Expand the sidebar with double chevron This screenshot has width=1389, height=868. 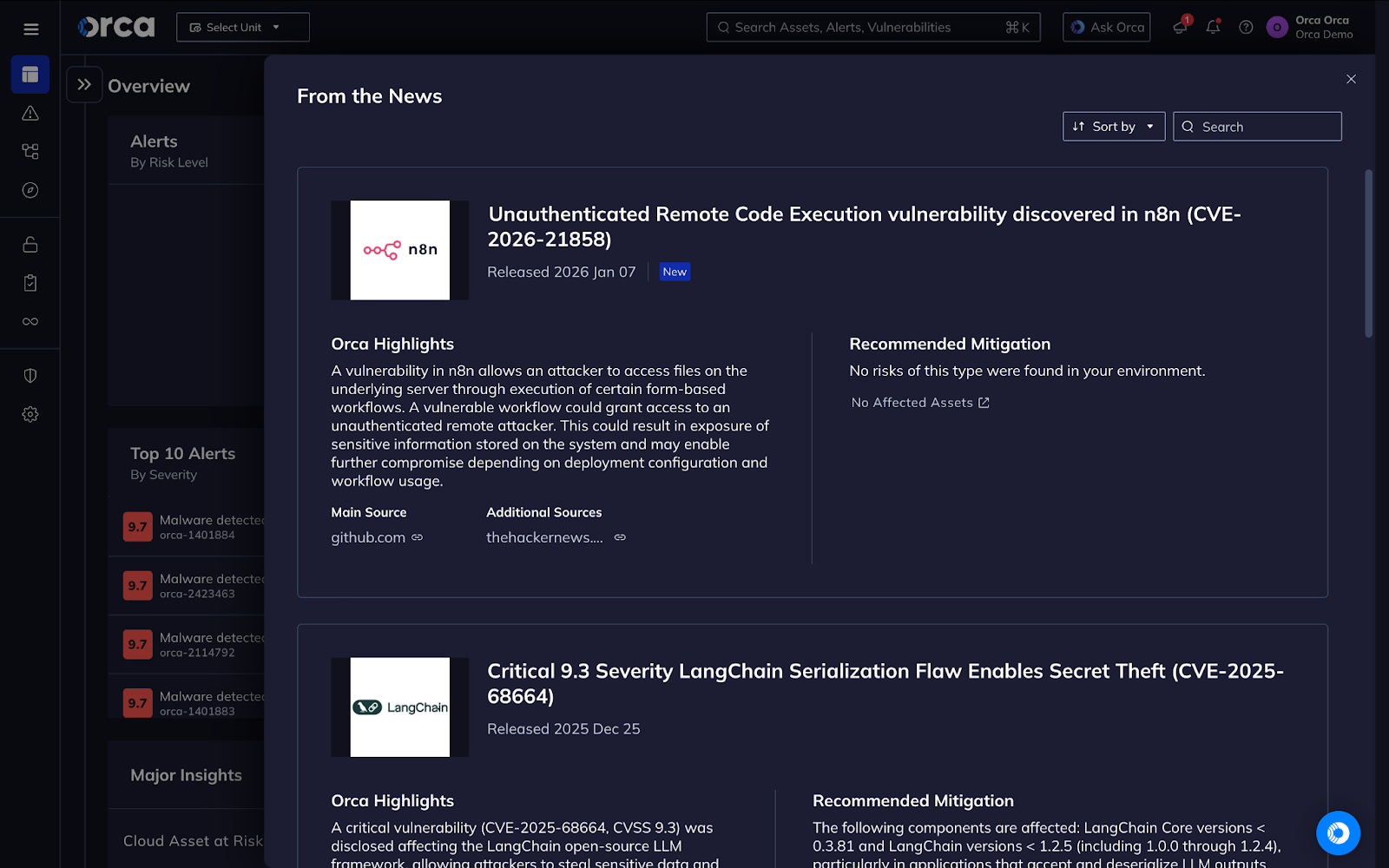(x=84, y=84)
